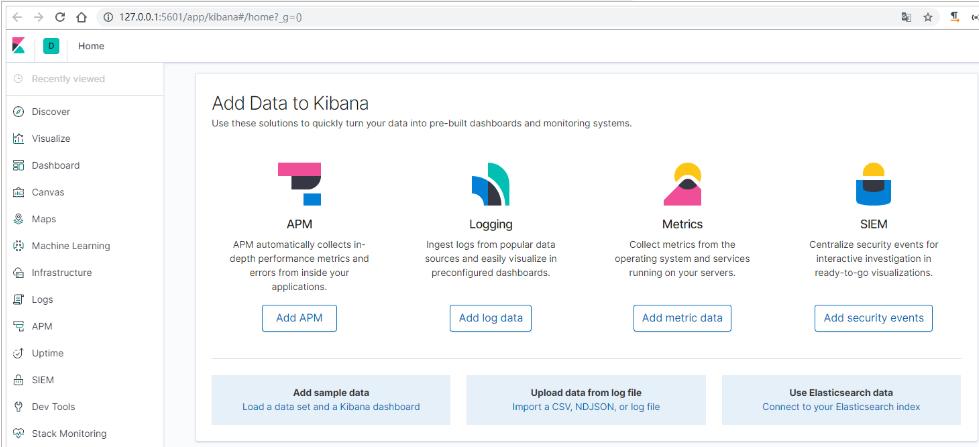Bookmark this page with star icon
This screenshot has width=979, height=447.
[928, 17]
